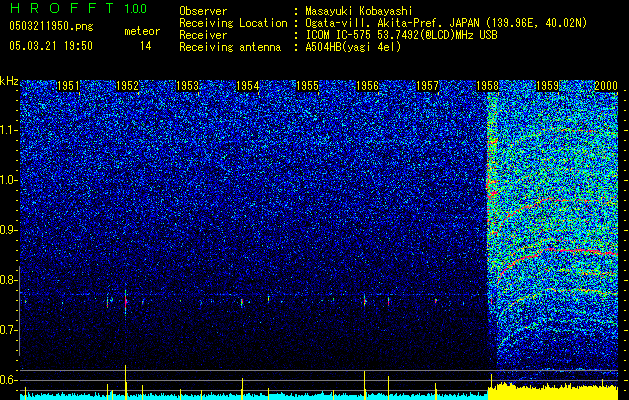Select the filename 0503211950.png
The image size is (629, 400).
tap(51, 27)
